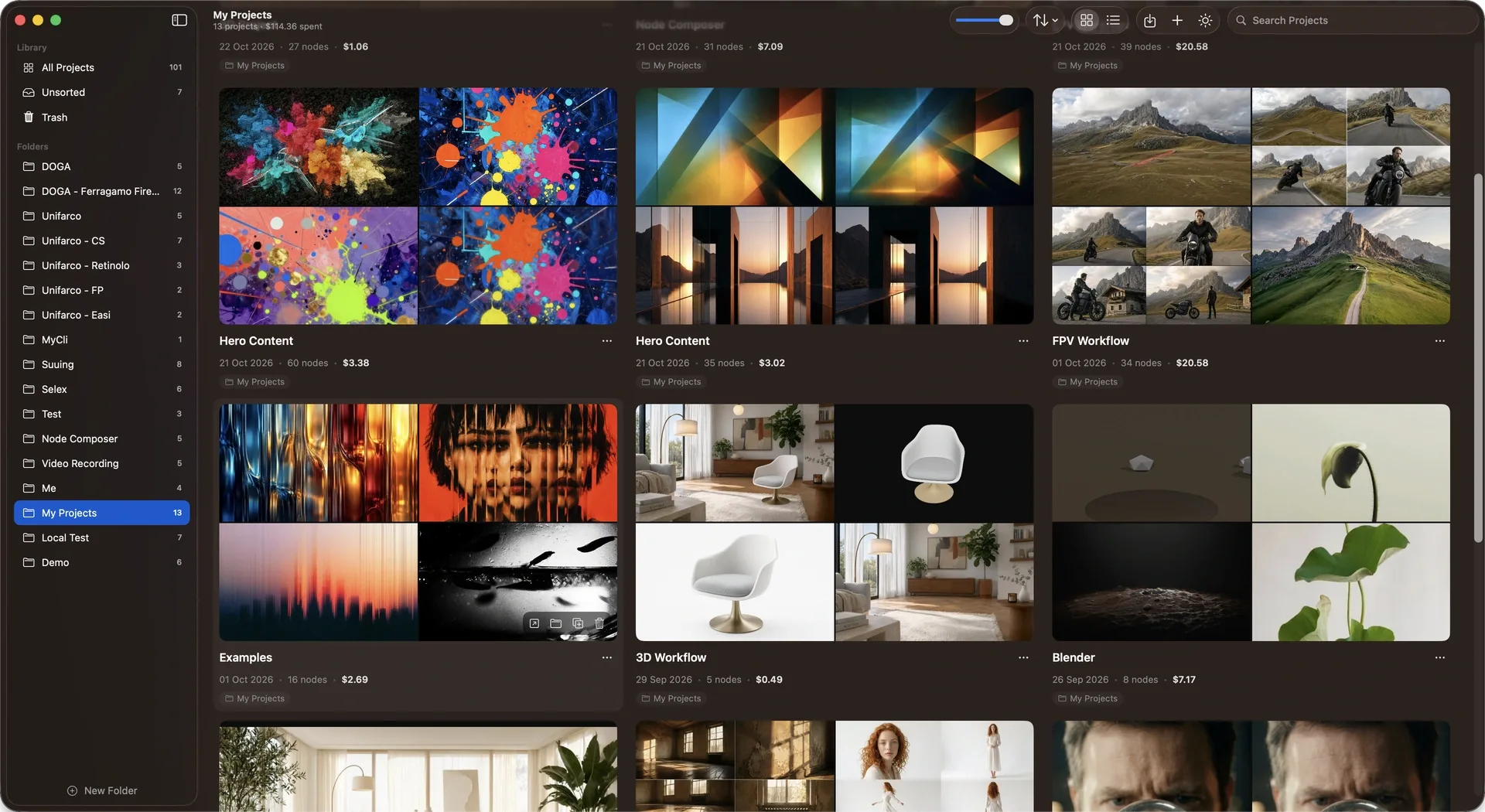Select the Demo folder

click(x=102, y=562)
